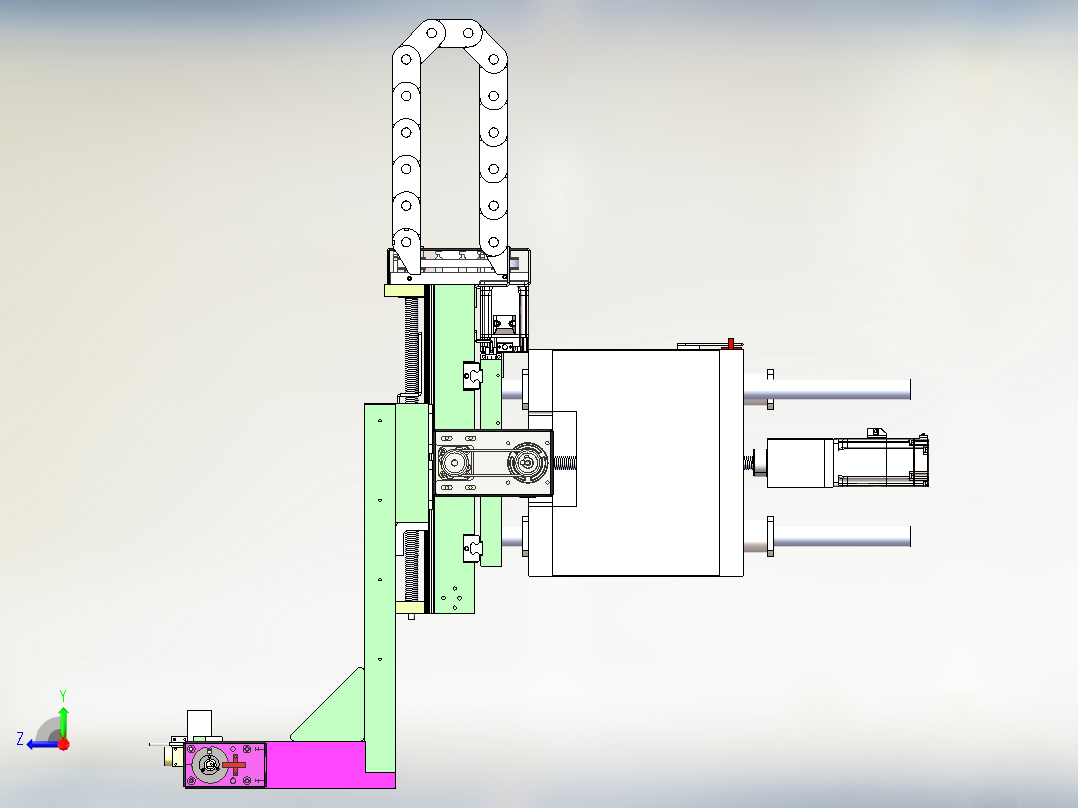The image size is (1078, 808).
Task: Select the belt drive housing with two pulleys
Action: (494, 463)
